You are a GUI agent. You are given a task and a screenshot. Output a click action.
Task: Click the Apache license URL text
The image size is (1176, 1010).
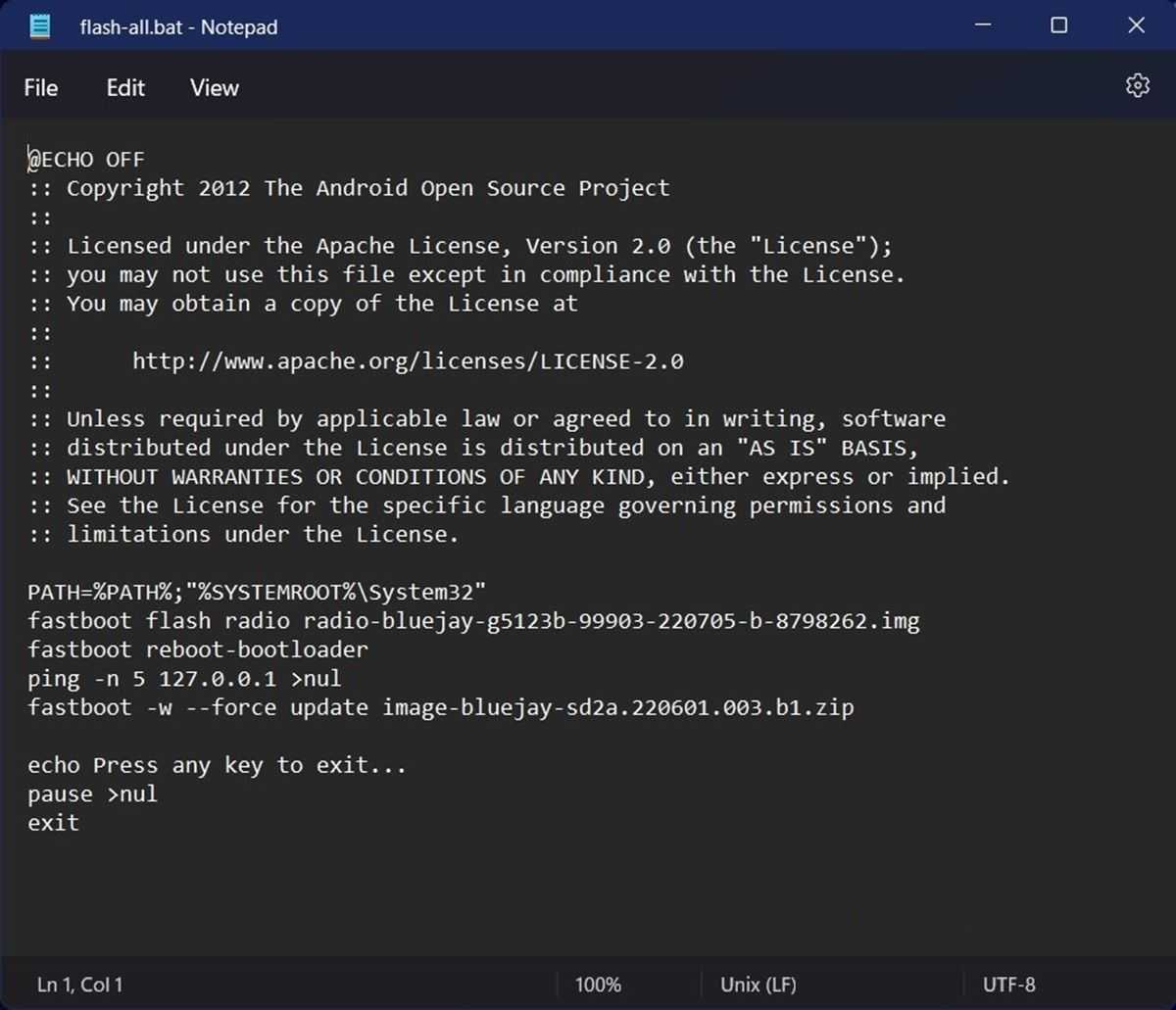(x=408, y=361)
